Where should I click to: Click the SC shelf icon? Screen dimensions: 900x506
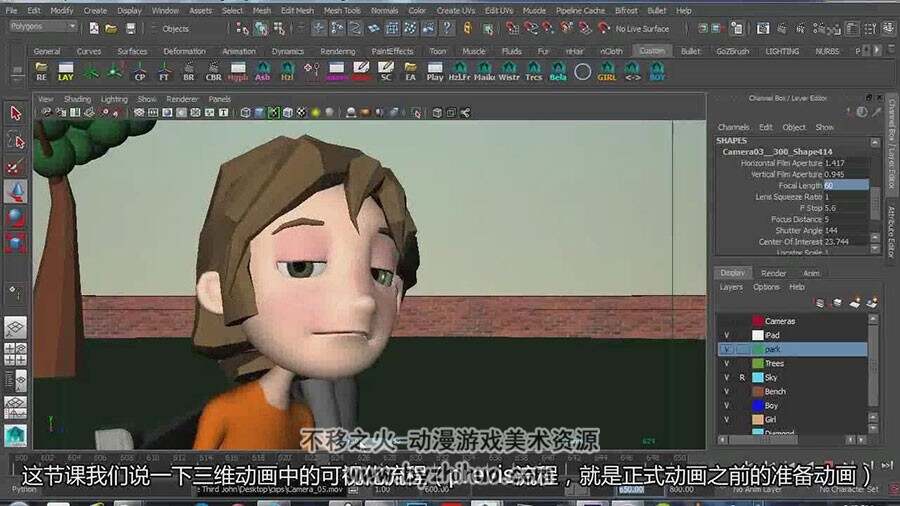point(386,72)
